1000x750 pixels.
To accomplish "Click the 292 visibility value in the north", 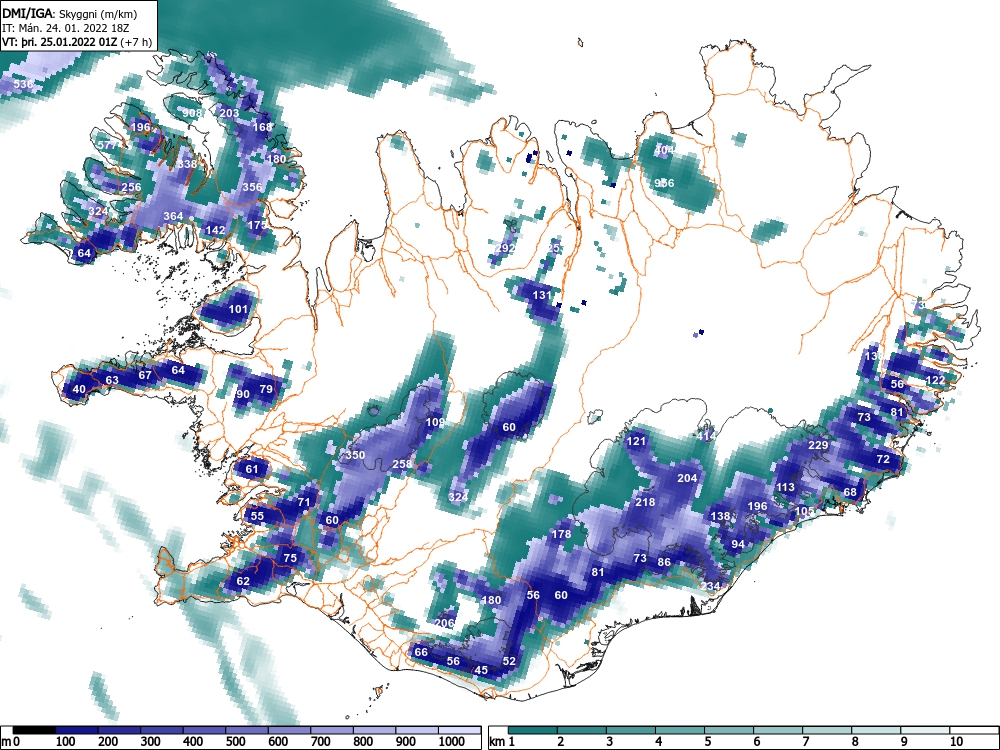I will tap(505, 248).
